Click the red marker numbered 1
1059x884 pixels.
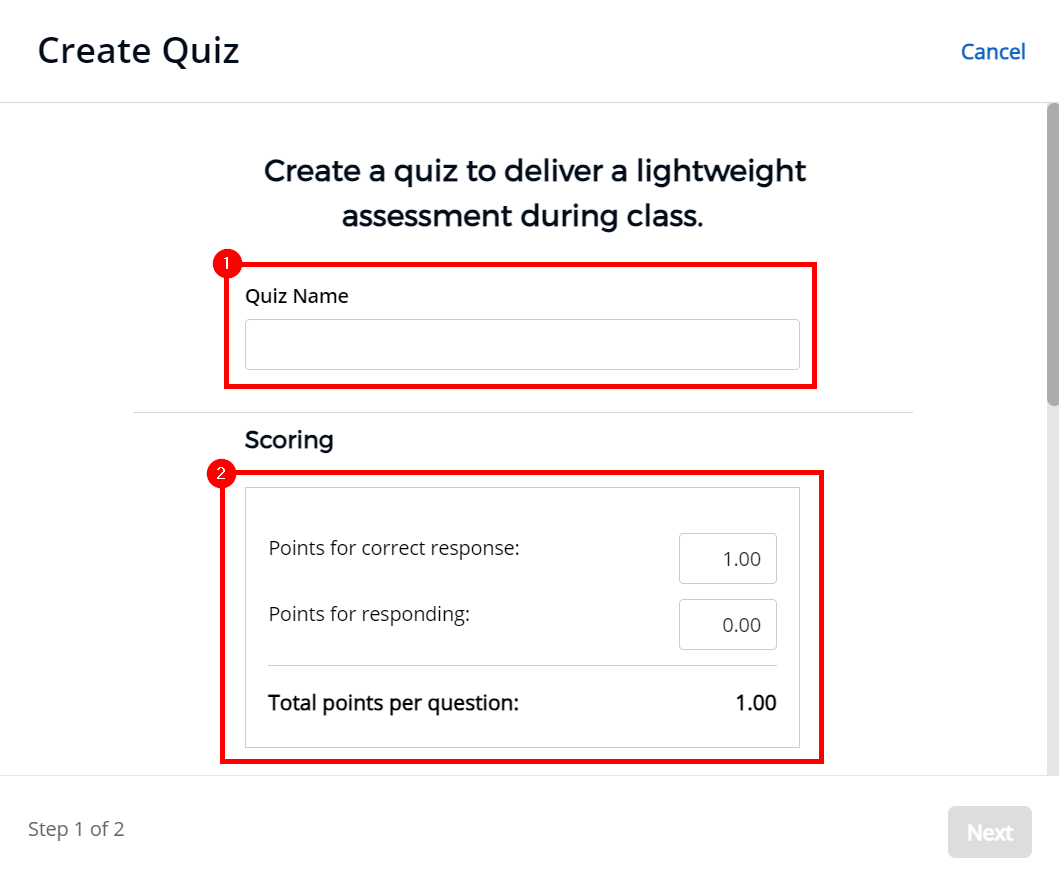pyautogui.click(x=226, y=263)
